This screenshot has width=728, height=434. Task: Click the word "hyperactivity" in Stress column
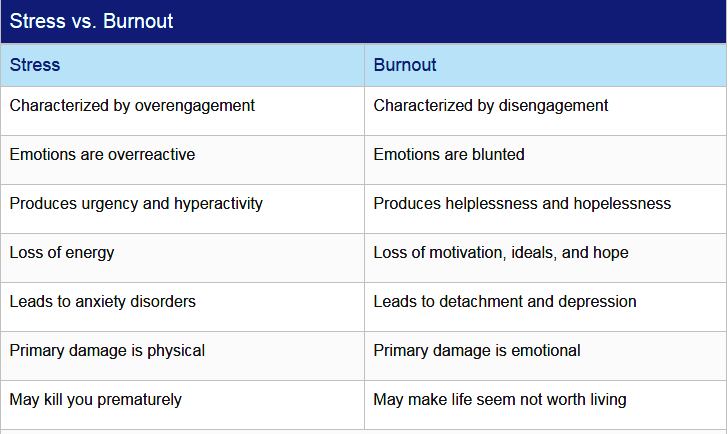(218, 204)
